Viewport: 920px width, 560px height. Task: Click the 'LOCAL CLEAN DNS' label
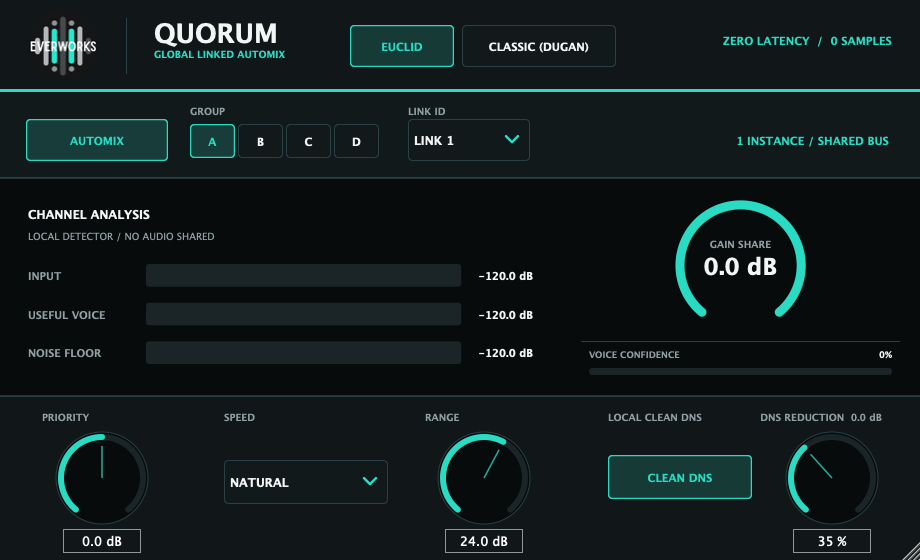pos(655,417)
